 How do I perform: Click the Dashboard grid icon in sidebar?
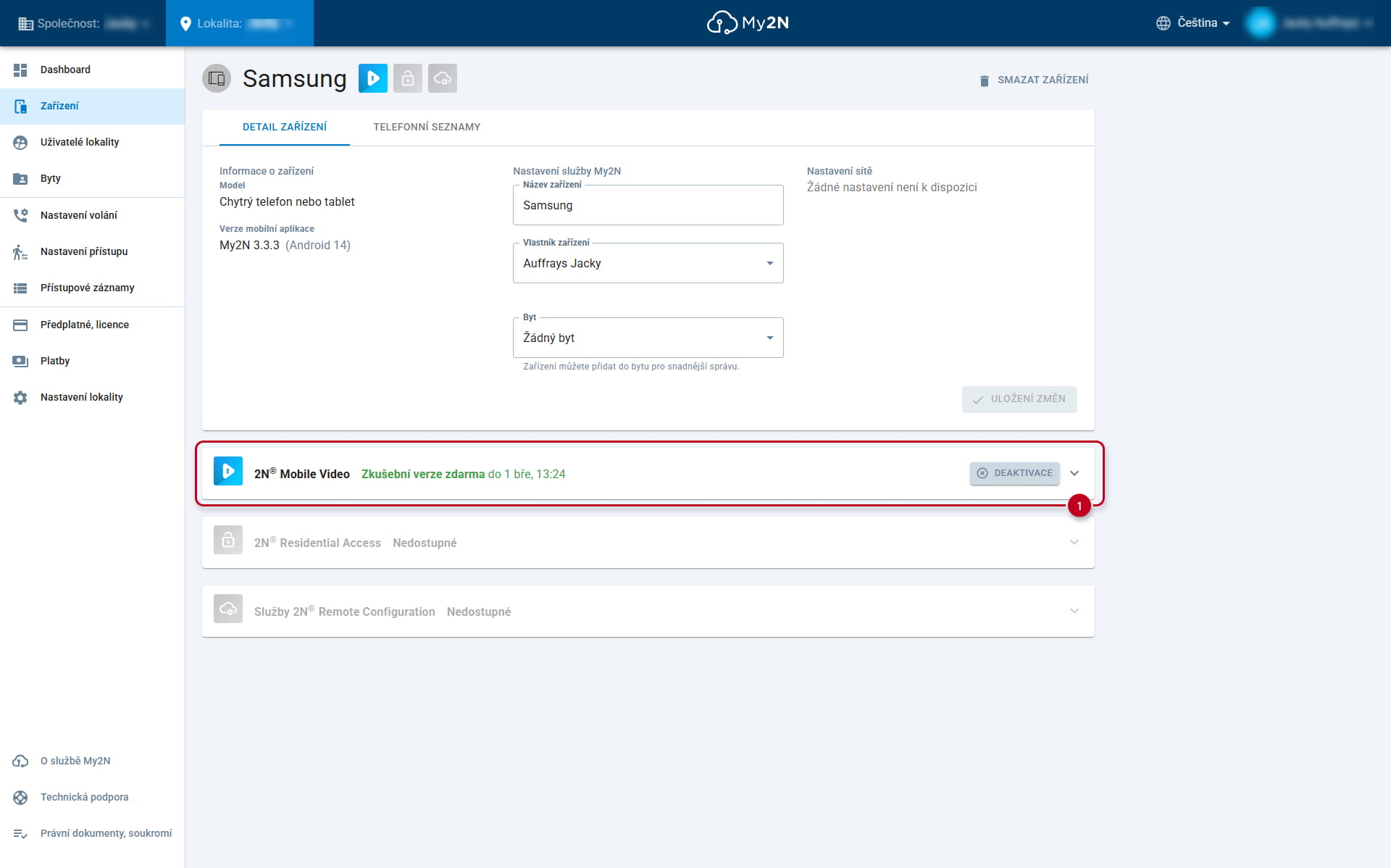click(20, 70)
